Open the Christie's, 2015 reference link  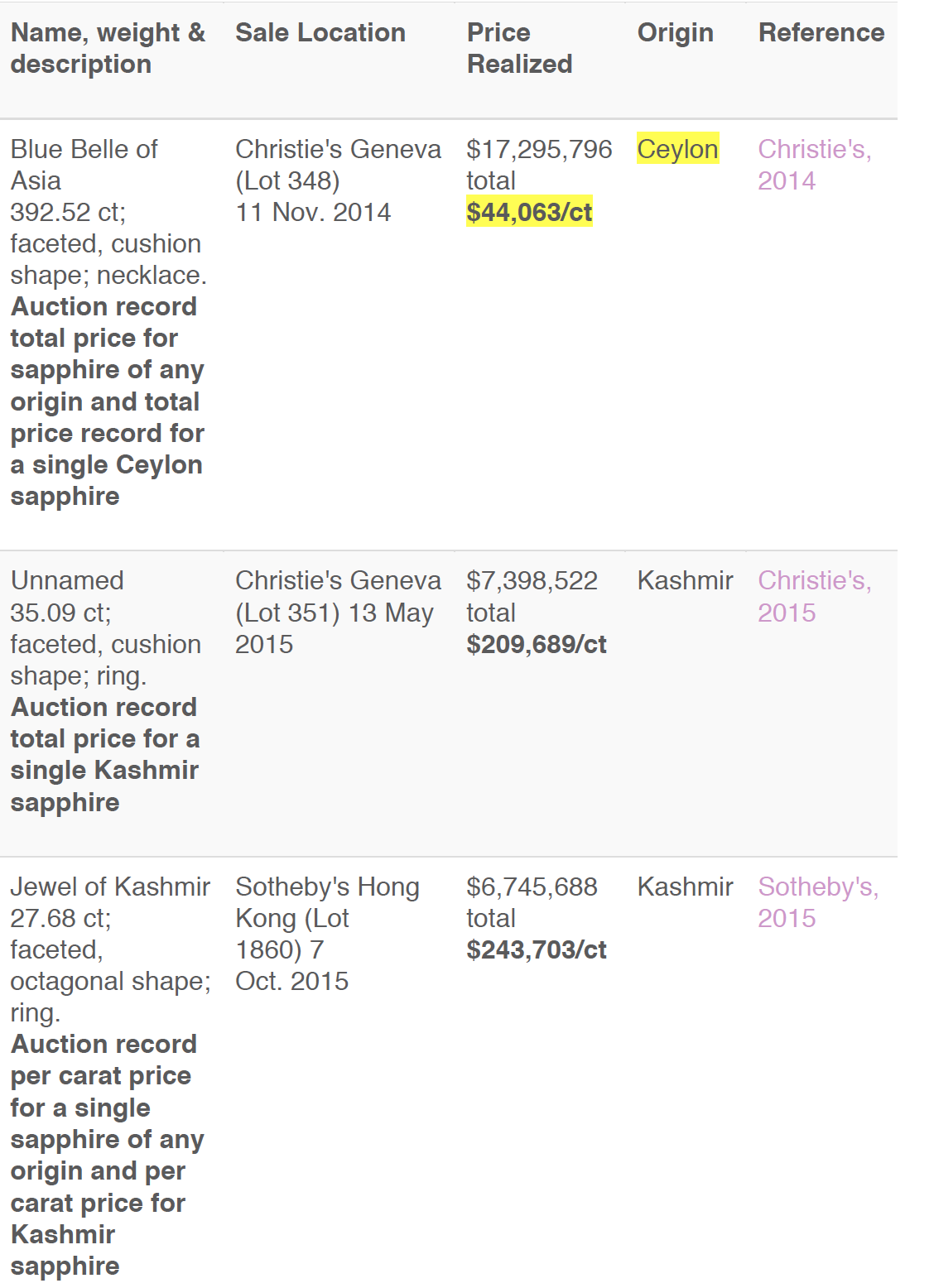(814, 596)
